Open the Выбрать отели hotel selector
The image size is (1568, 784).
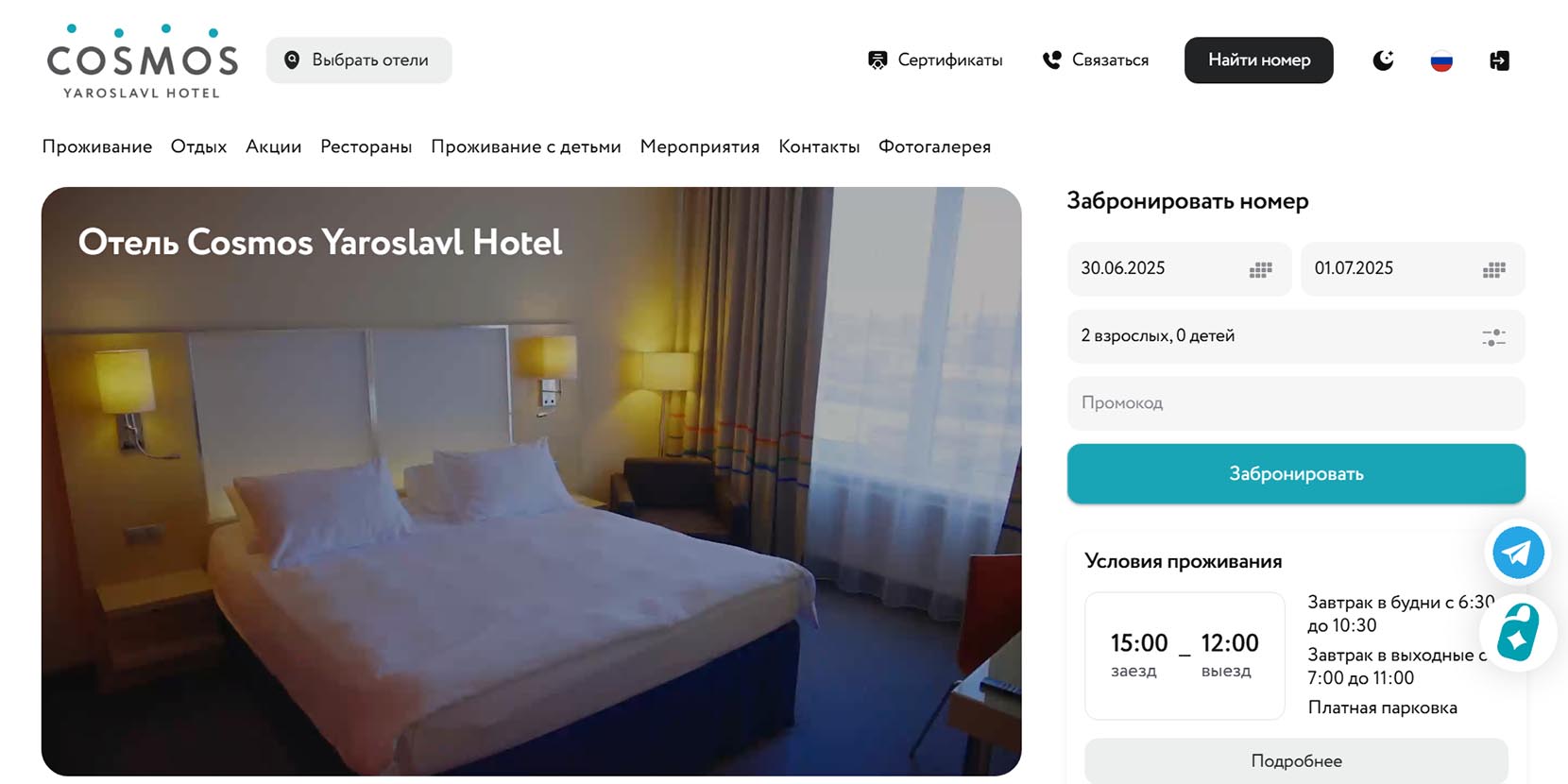click(359, 60)
